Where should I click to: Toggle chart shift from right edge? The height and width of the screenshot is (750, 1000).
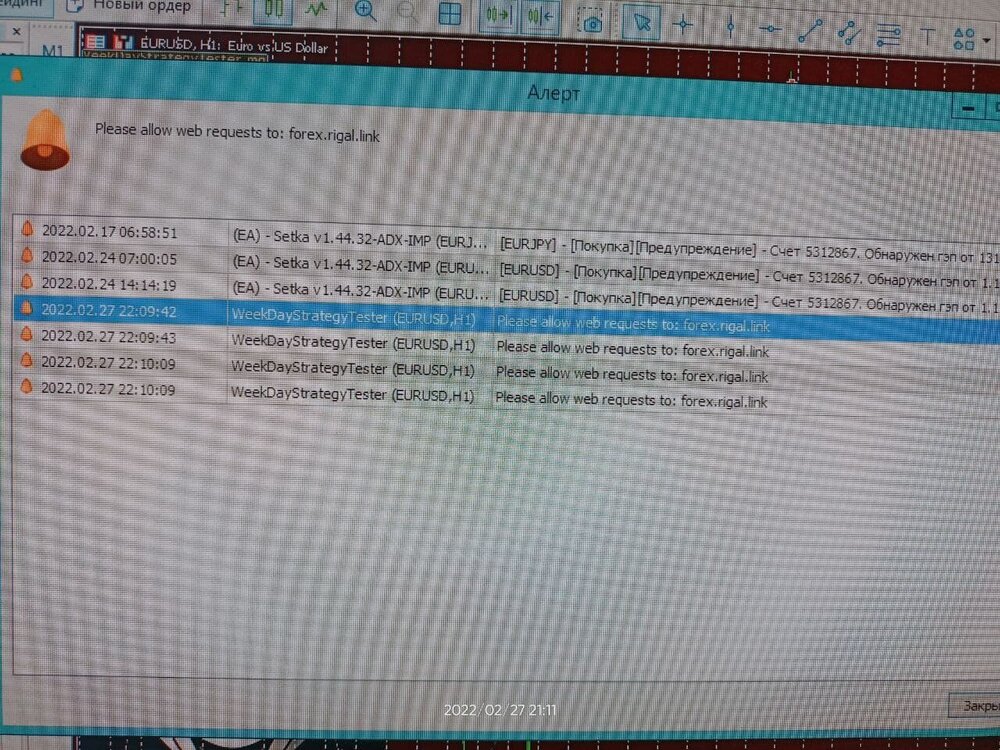[540, 17]
